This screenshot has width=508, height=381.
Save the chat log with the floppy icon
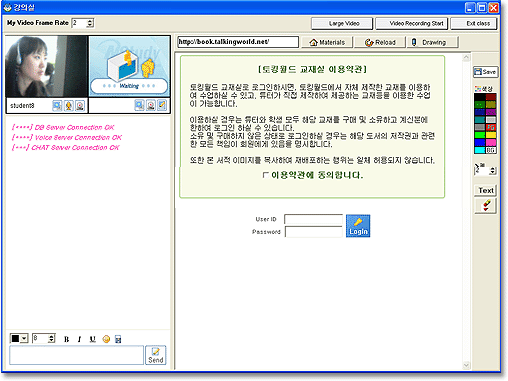(118, 339)
